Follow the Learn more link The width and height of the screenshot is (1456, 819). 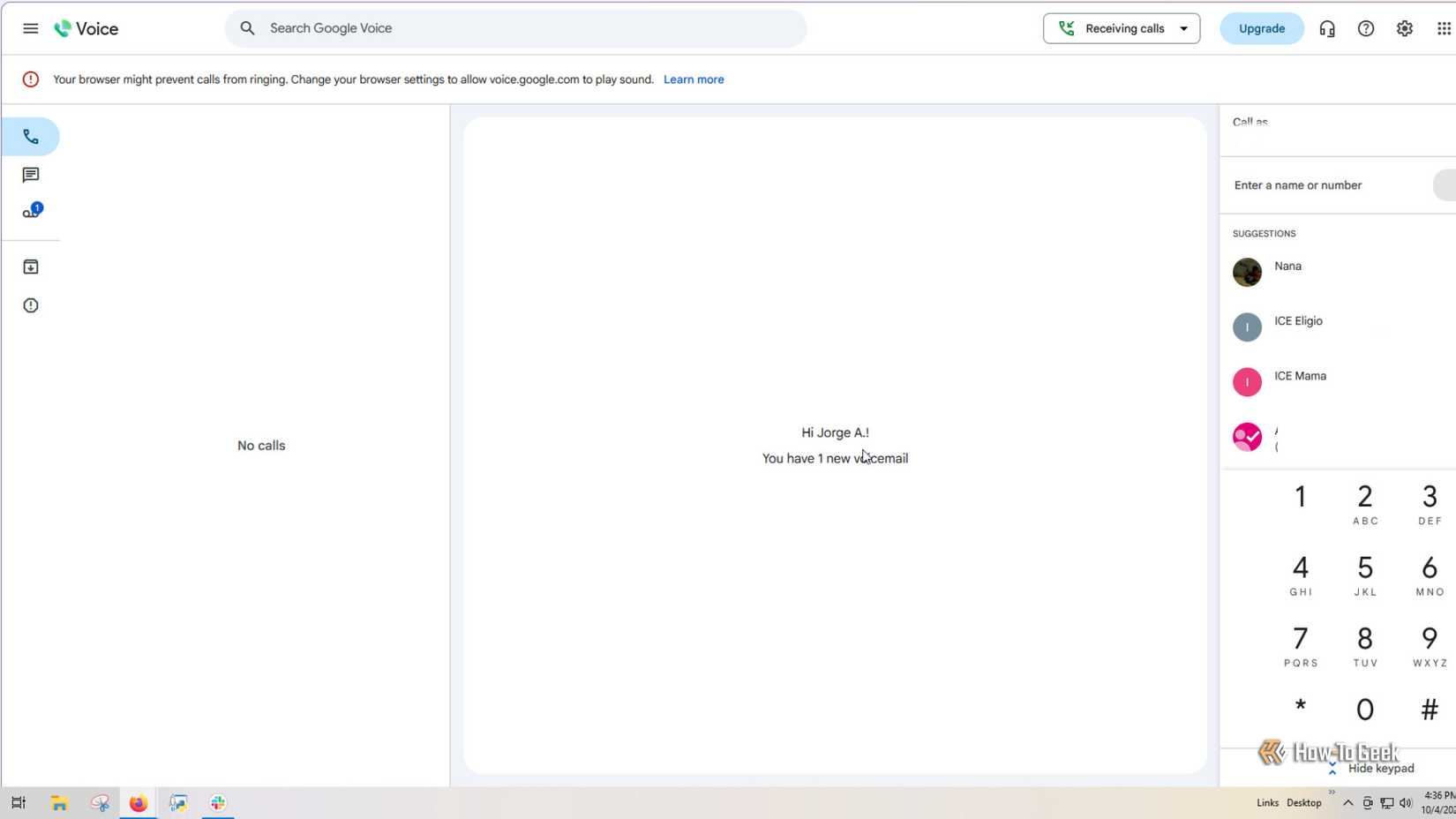694,79
